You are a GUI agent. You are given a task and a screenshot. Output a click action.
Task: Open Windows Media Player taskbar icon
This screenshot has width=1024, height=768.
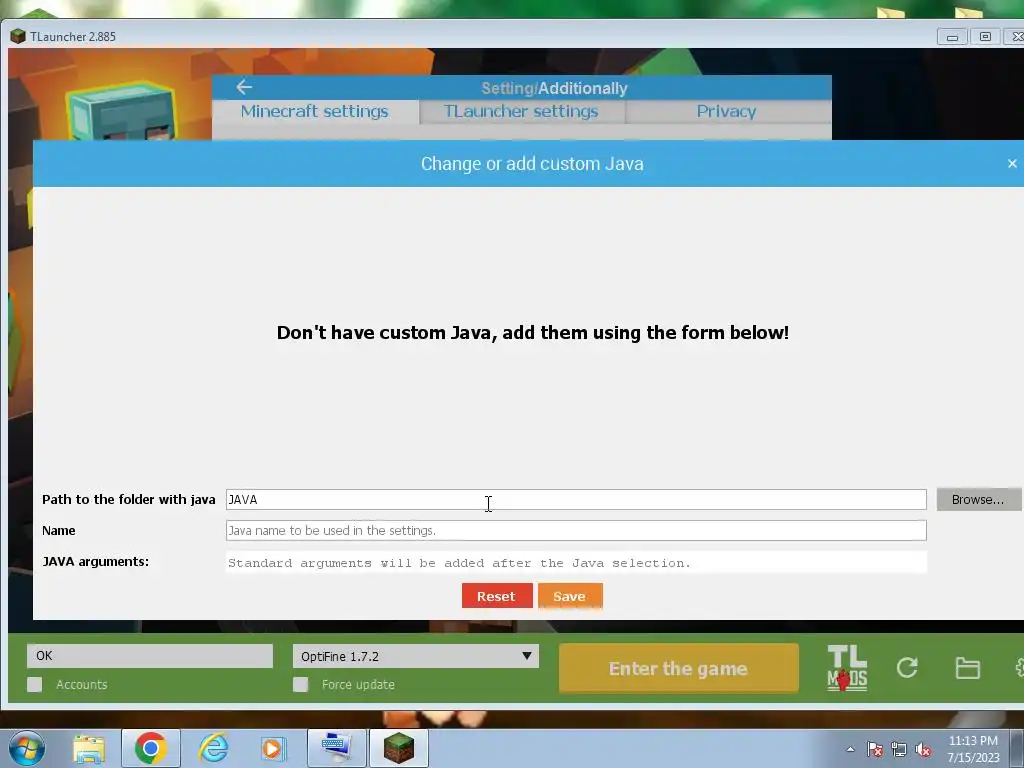(x=273, y=748)
